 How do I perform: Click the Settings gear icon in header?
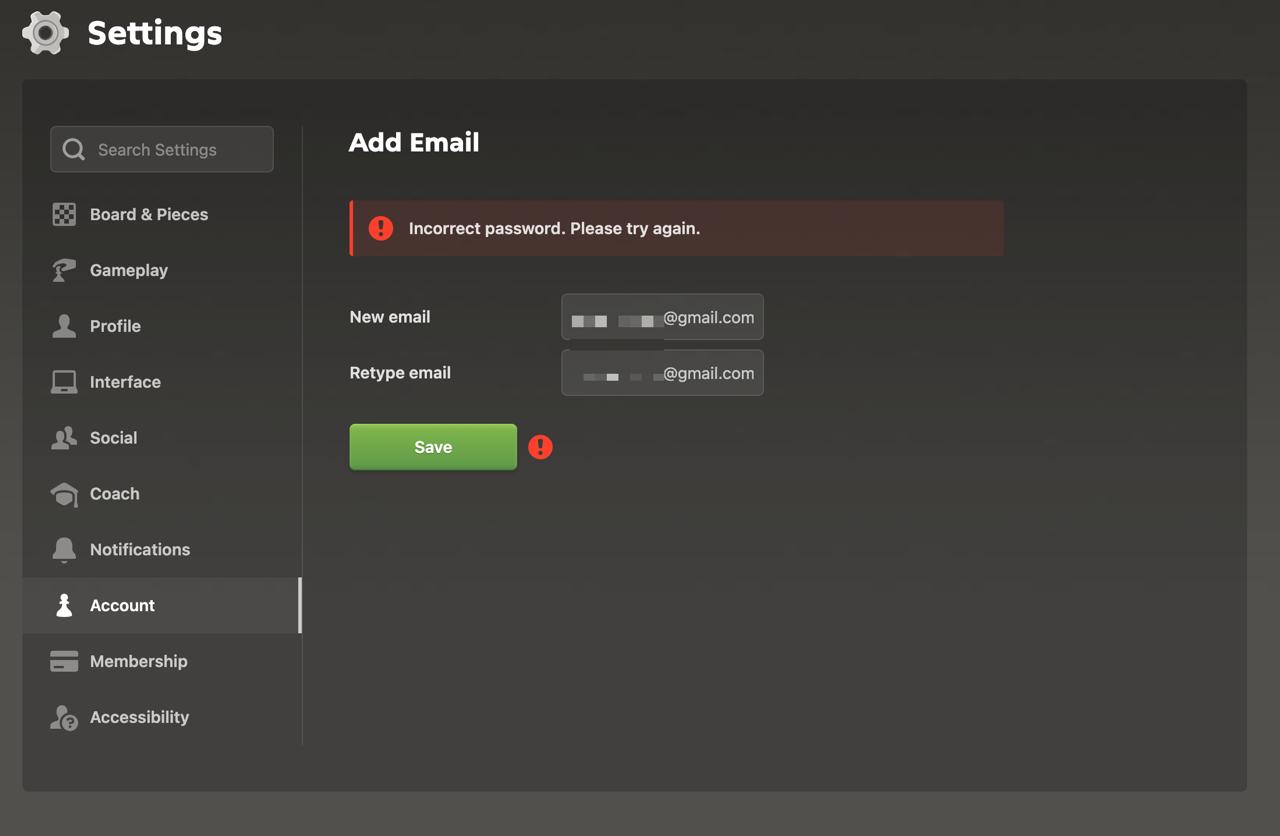tap(46, 33)
